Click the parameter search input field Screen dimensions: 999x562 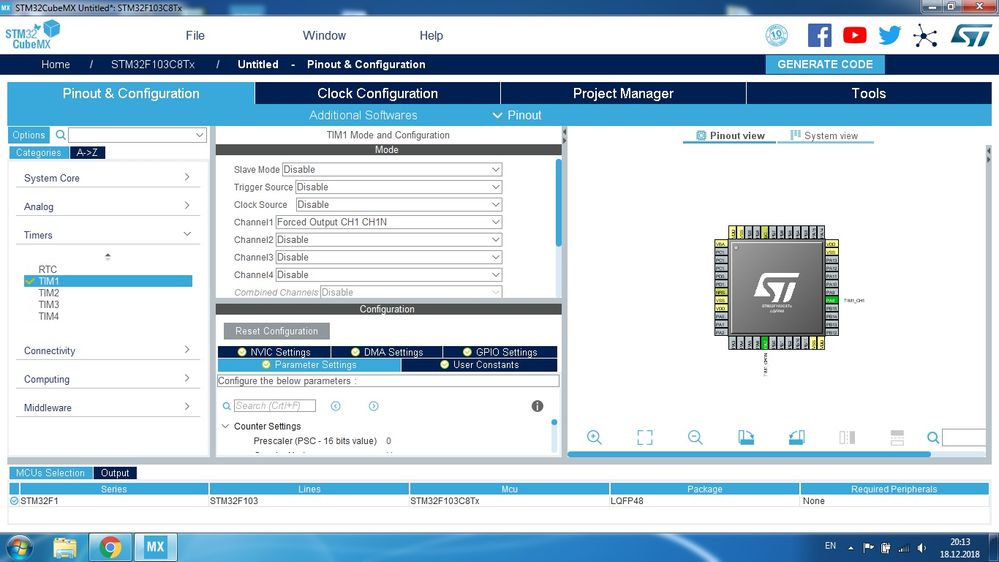coord(275,406)
